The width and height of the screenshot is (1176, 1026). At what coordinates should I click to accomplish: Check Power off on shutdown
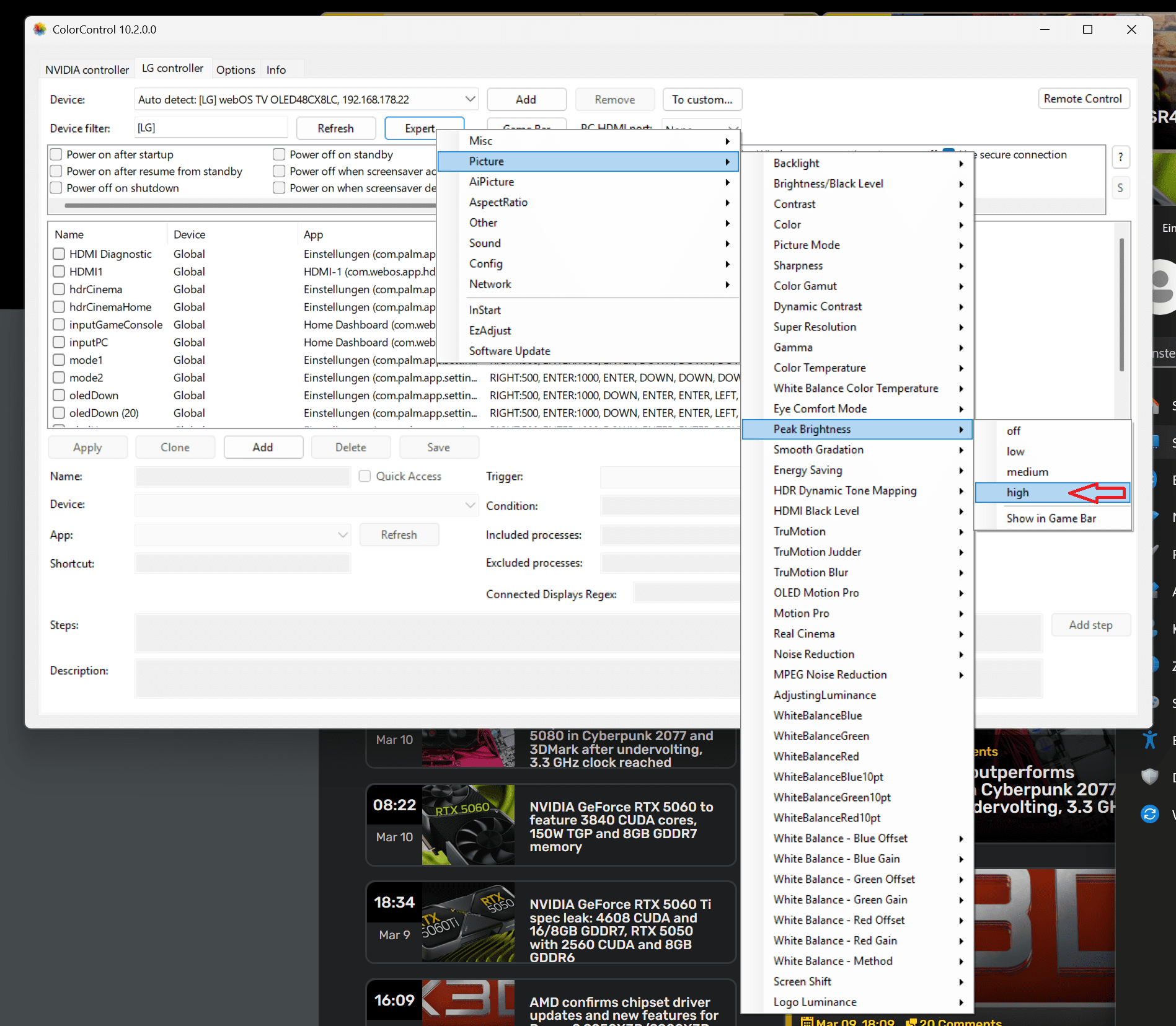coord(56,188)
